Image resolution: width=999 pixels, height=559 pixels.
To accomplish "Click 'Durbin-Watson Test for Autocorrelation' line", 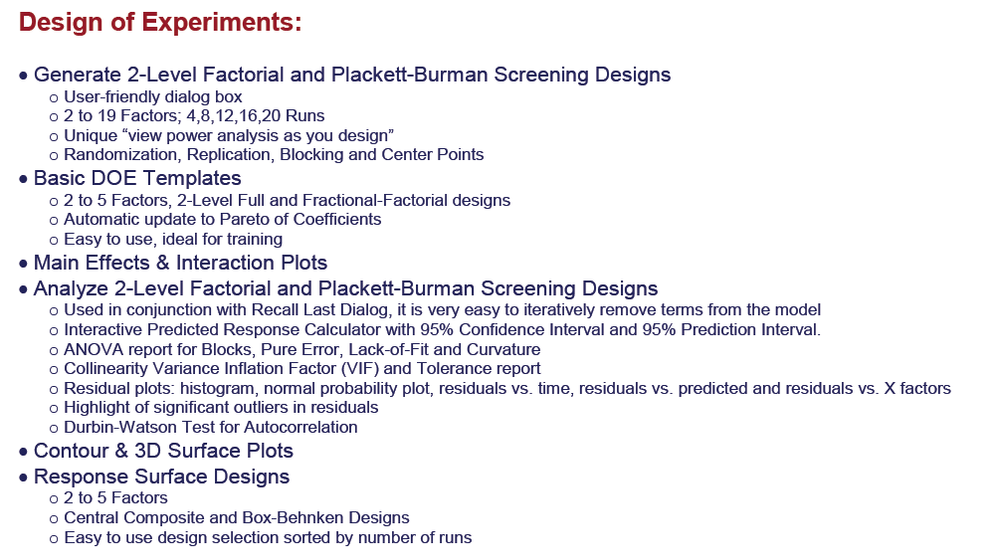I will pos(210,427).
